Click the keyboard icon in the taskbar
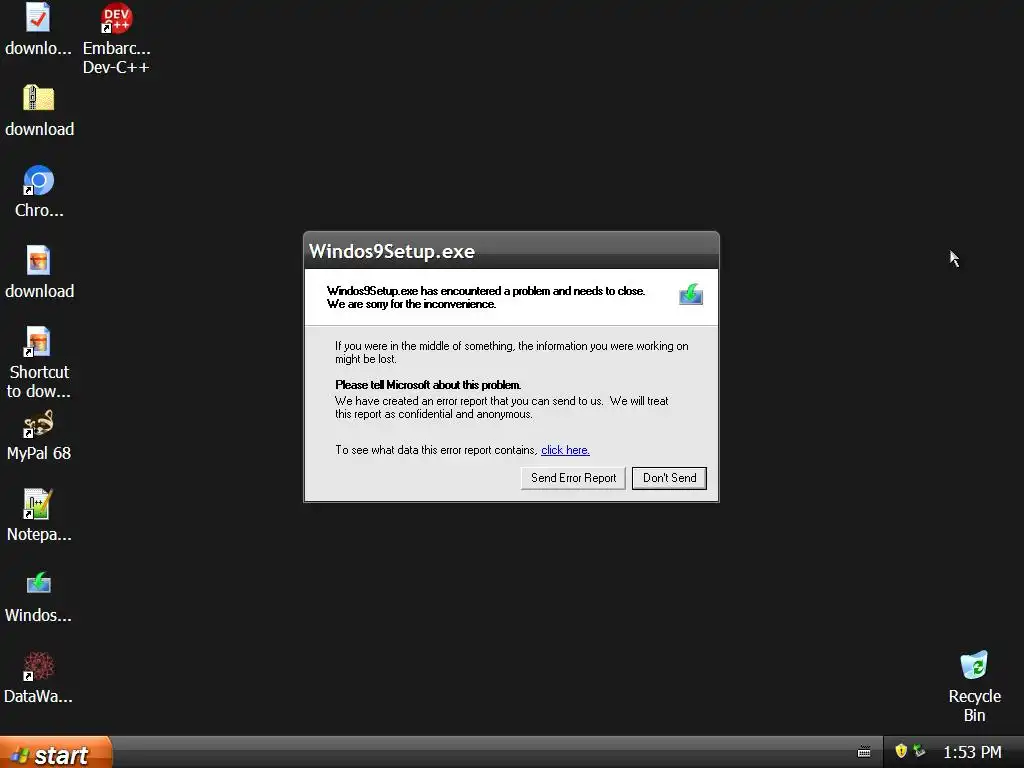This screenshot has height=768, width=1024. [864, 752]
